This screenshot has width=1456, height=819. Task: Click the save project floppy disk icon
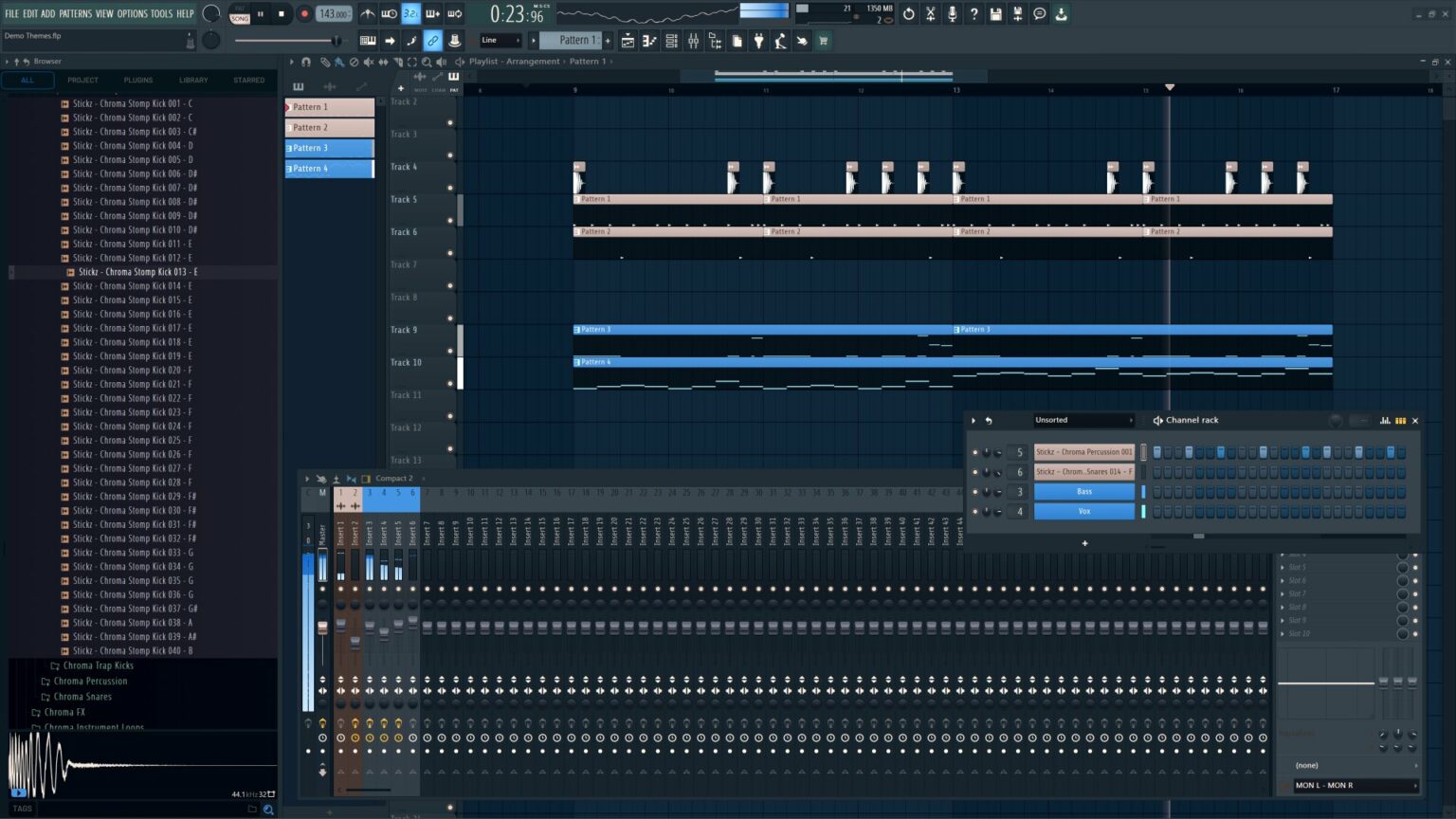[995, 13]
